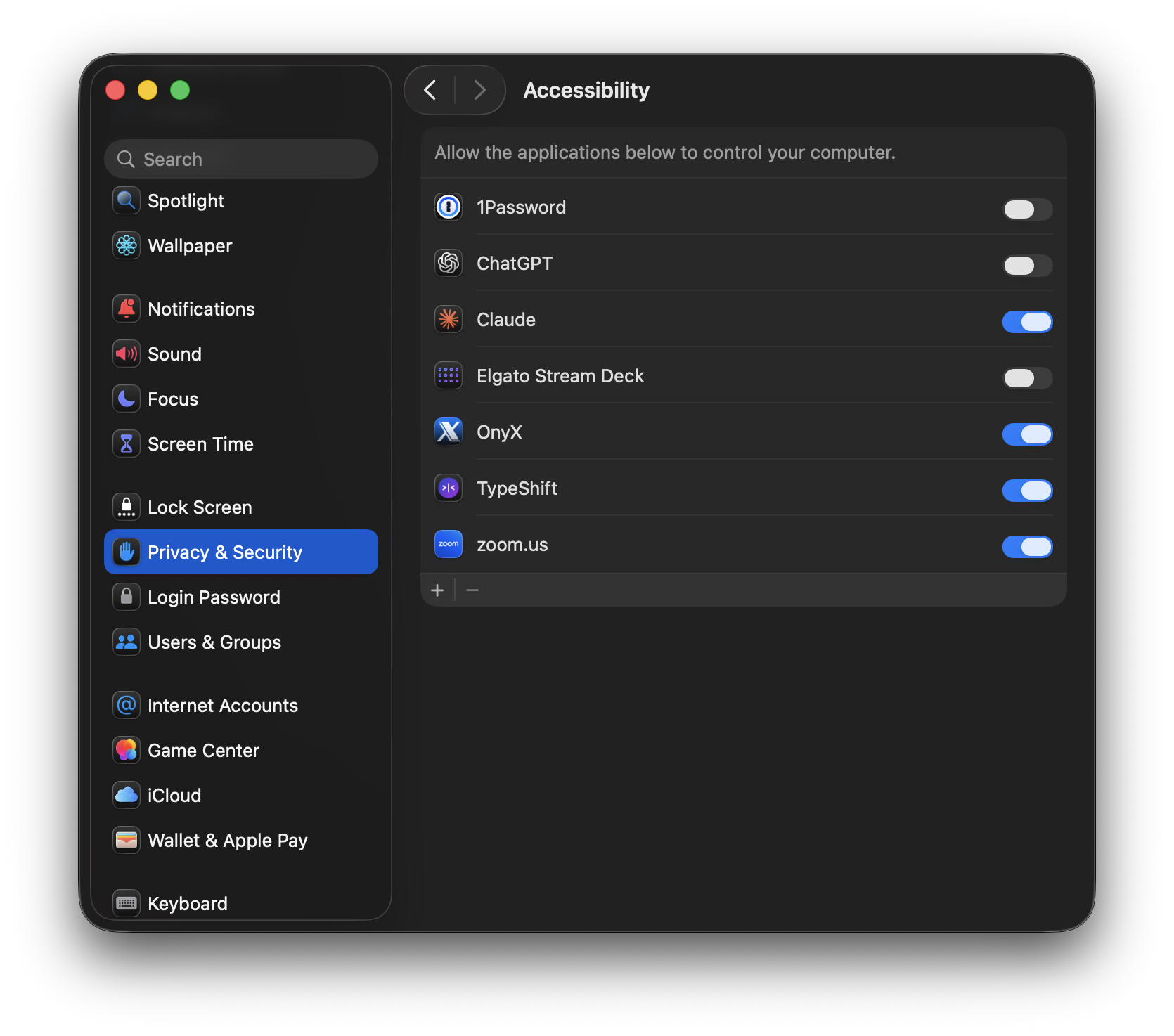The height and width of the screenshot is (1036, 1174).
Task: Click the forward navigation arrow
Action: 479,90
